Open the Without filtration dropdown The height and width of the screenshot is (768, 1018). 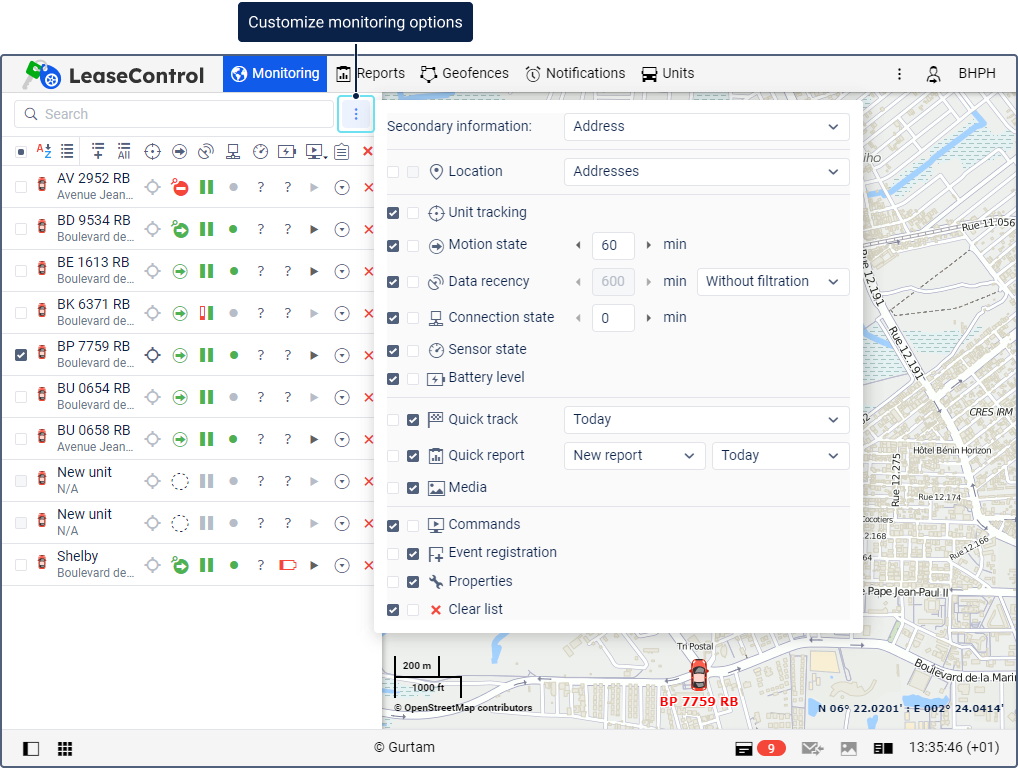click(772, 282)
